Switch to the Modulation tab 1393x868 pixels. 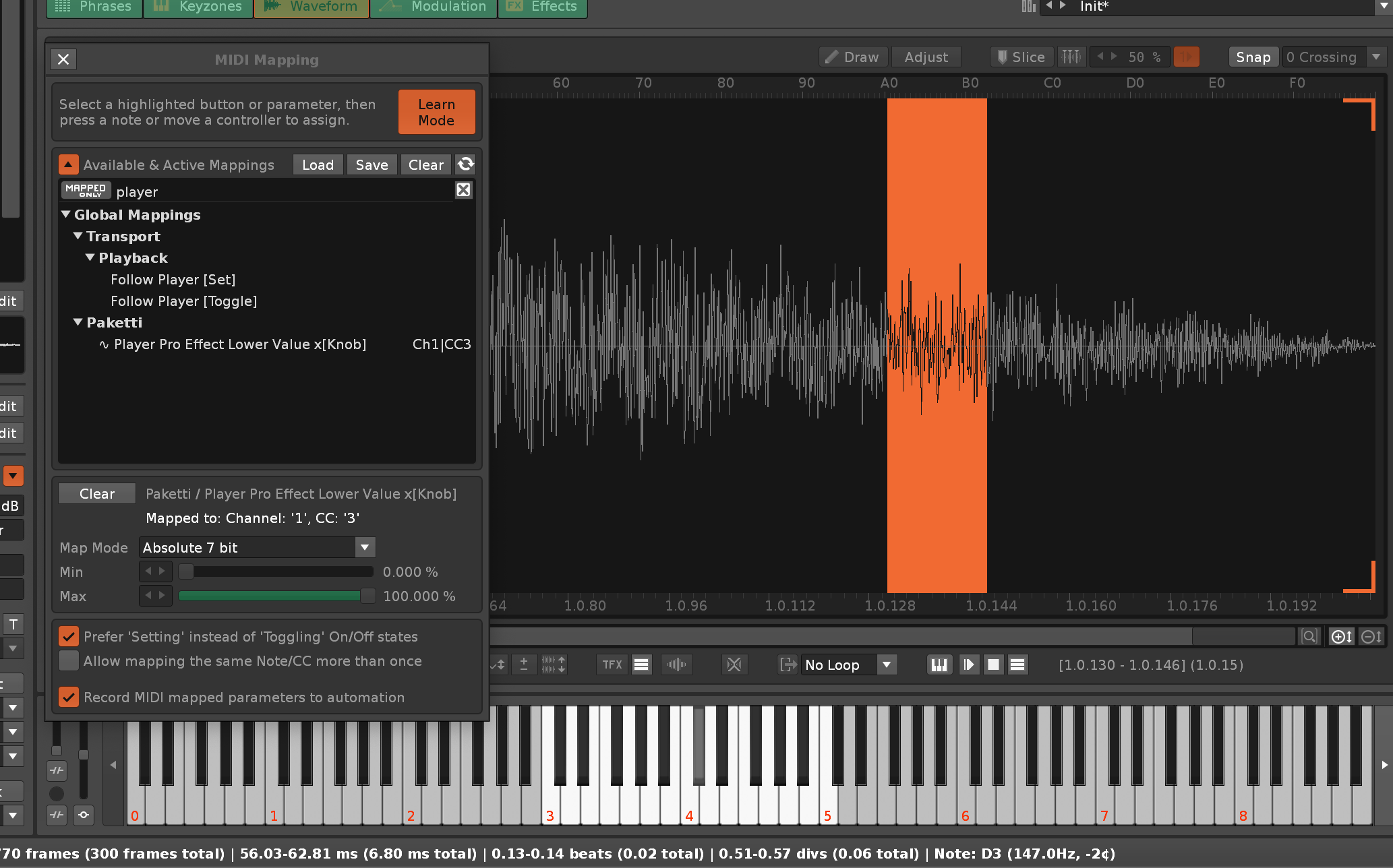pos(434,7)
